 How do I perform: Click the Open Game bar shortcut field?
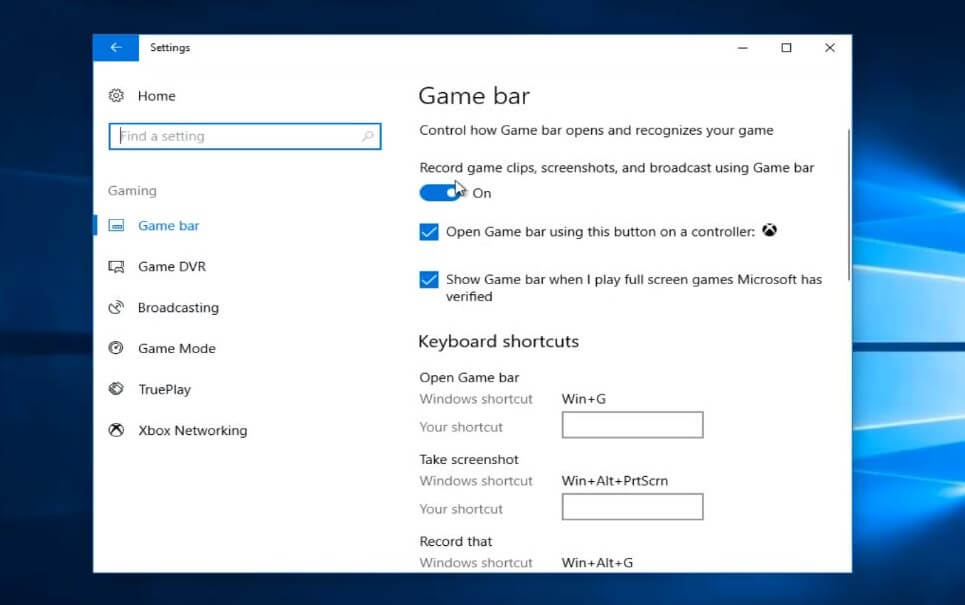point(632,426)
